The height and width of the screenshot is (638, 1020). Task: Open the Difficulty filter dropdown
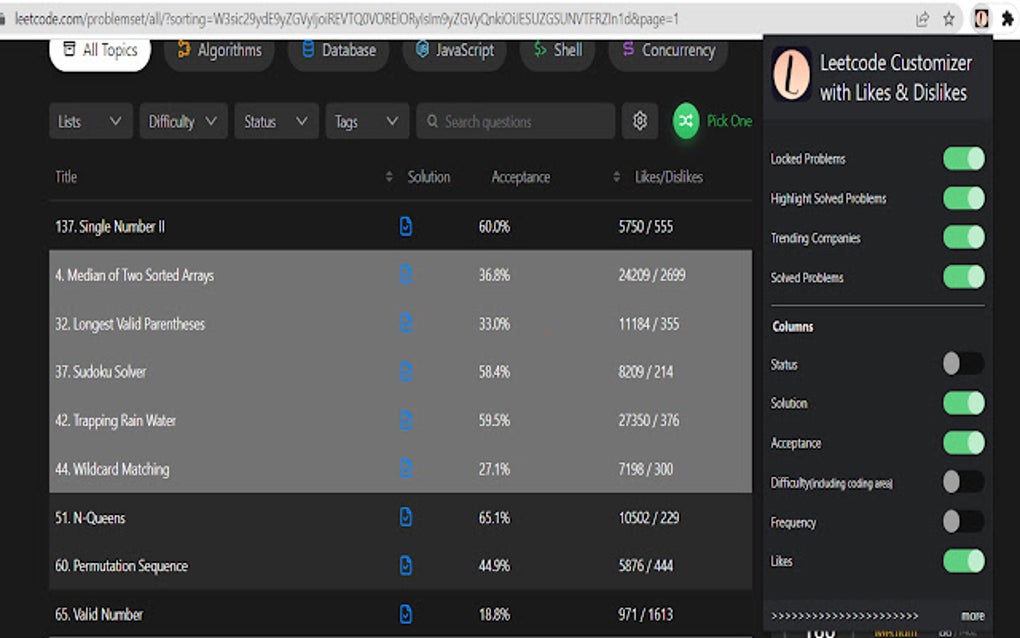[183, 121]
